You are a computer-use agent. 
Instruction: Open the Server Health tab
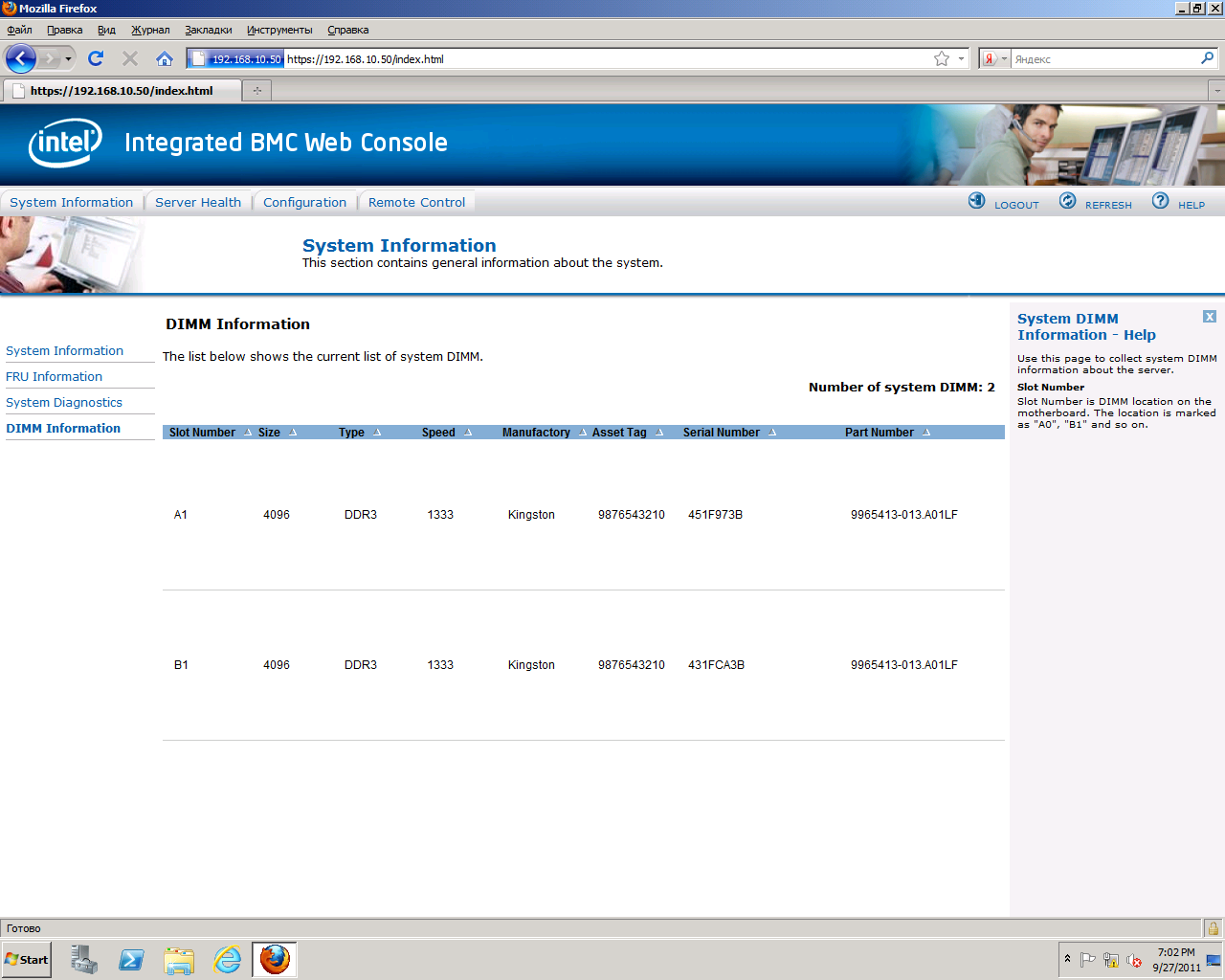click(198, 202)
